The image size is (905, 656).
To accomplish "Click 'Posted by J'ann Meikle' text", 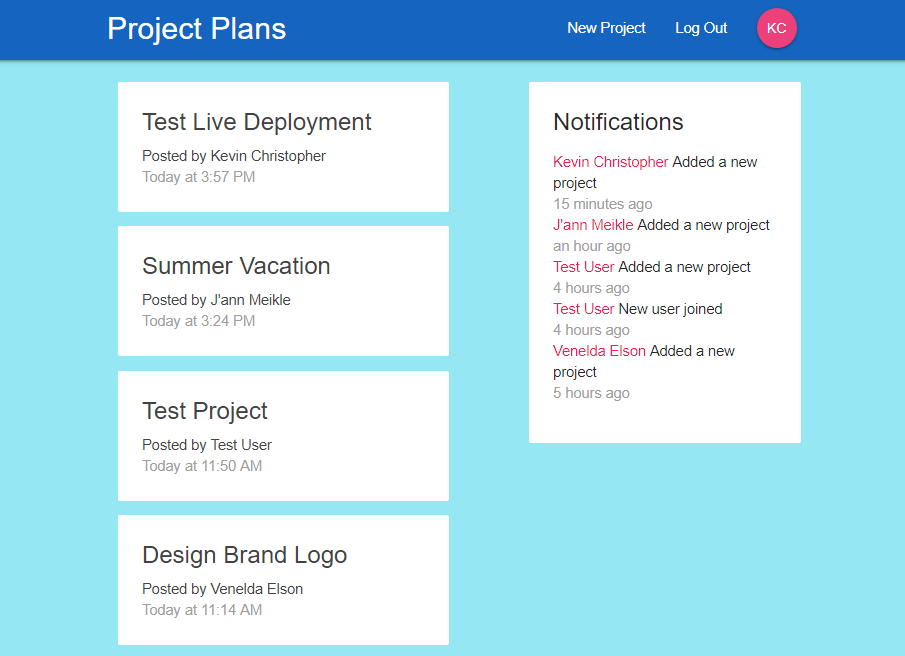I will click(x=216, y=300).
